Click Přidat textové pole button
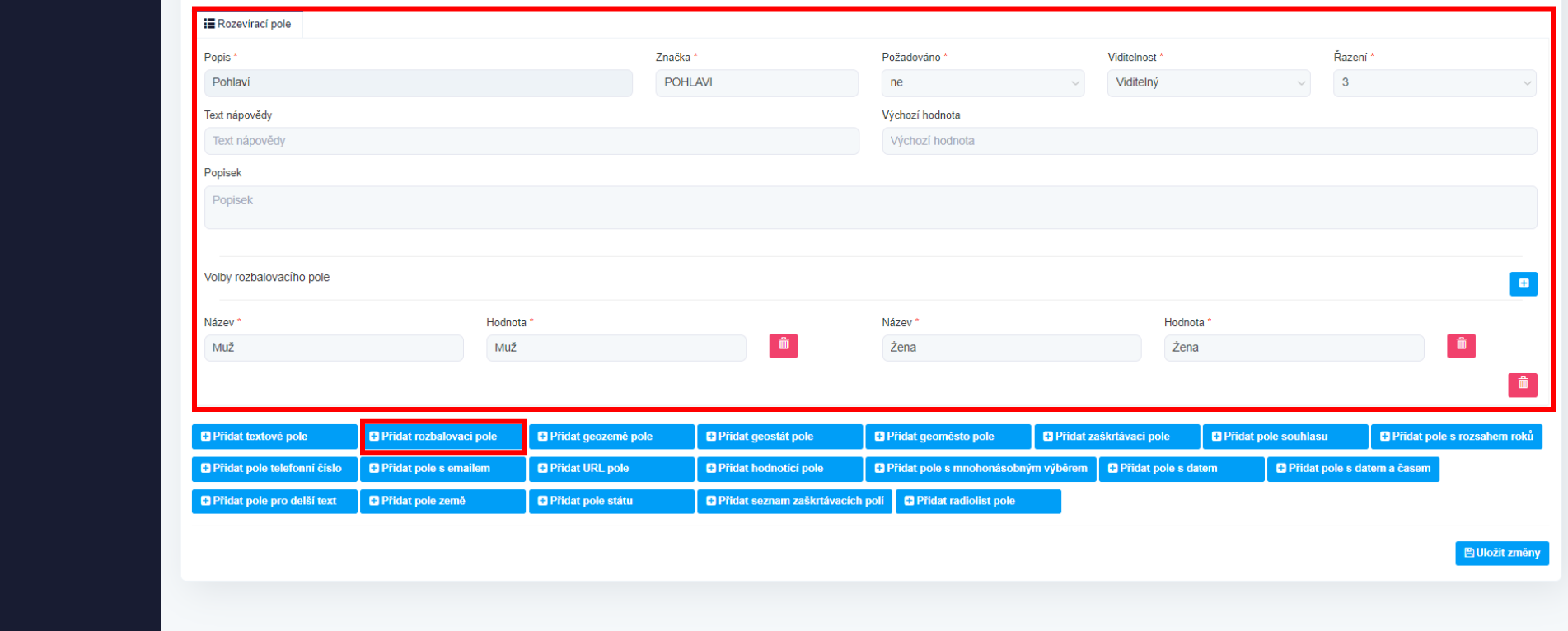The image size is (1568, 631). pyautogui.click(x=274, y=437)
